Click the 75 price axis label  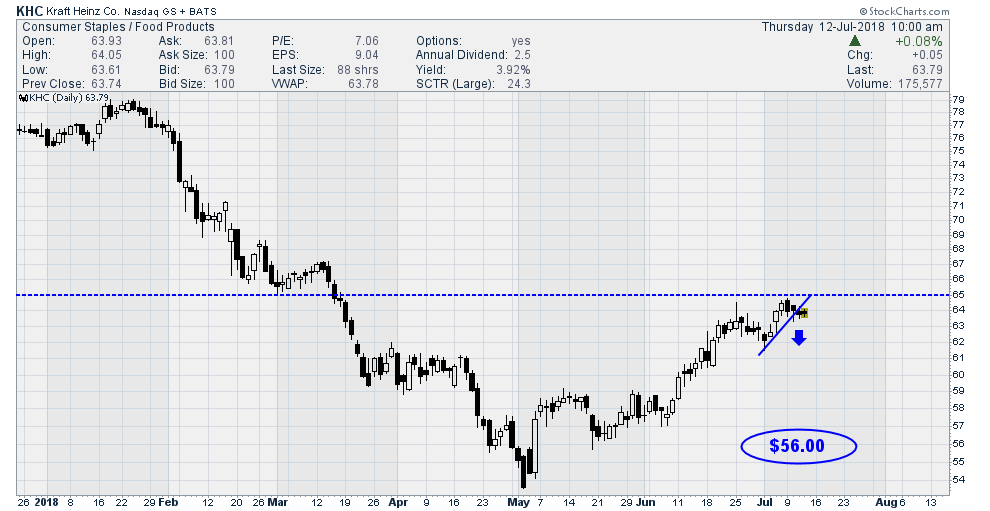[958, 150]
